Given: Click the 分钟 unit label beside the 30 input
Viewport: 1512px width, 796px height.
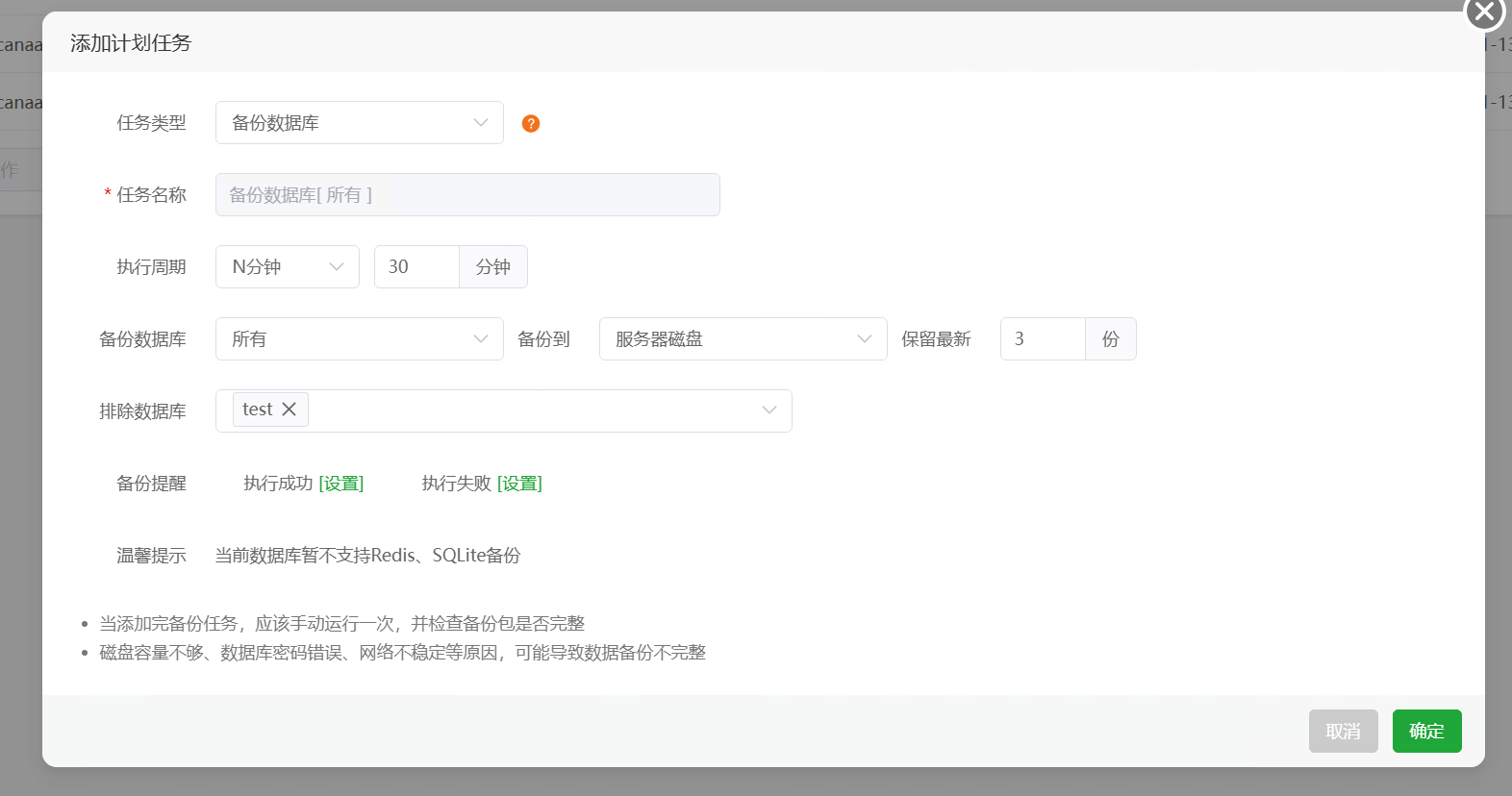Looking at the screenshot, I should 493,267.
